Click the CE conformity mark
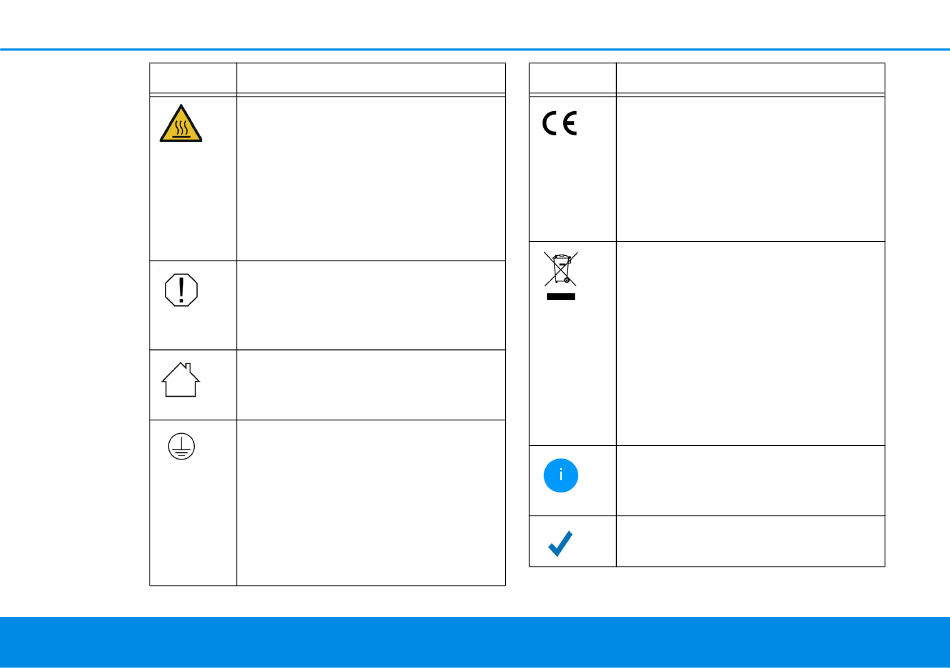The width and height of the screenshot is (950, 668). pos(560,123)
